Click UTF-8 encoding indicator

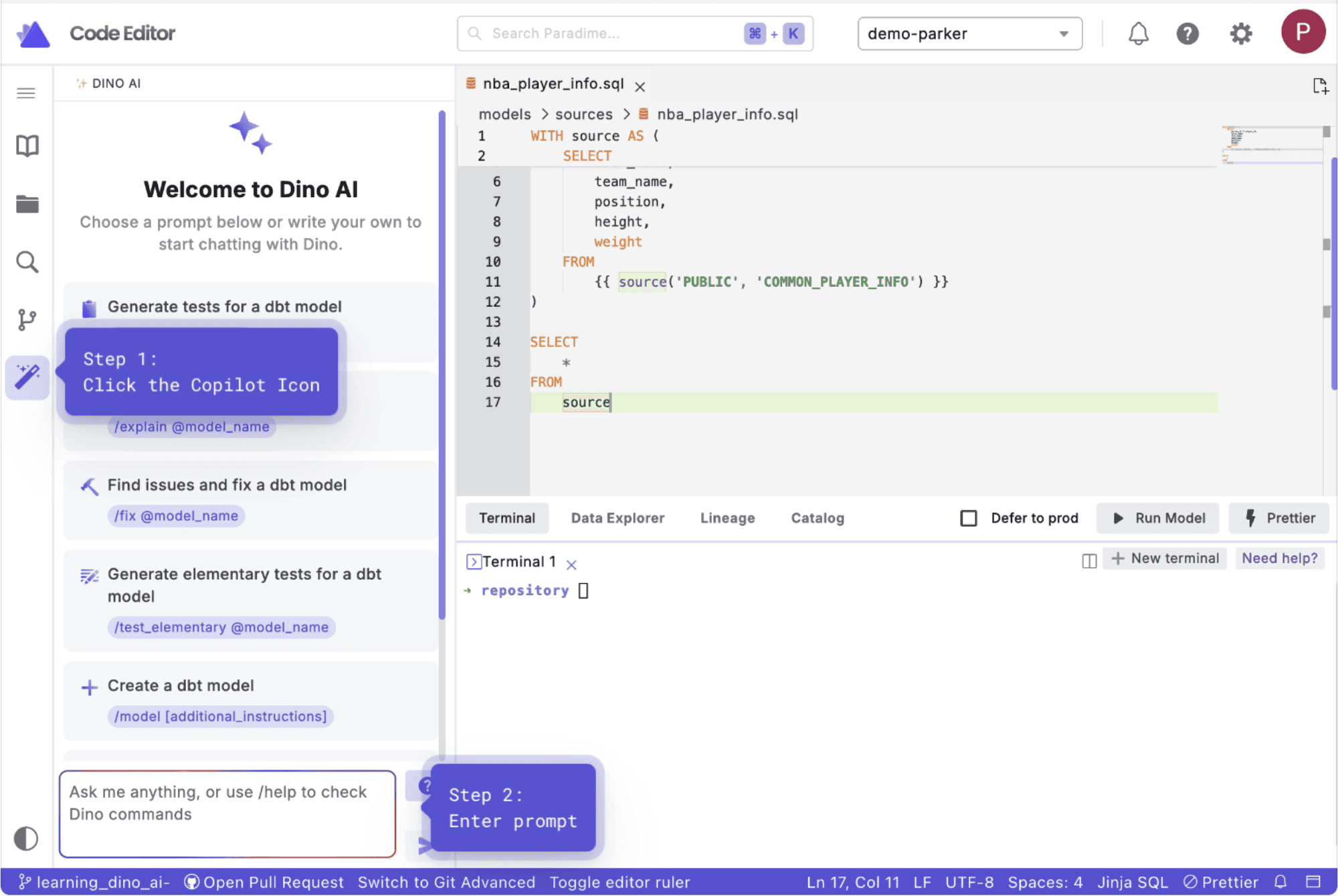(x=969, y=882)
